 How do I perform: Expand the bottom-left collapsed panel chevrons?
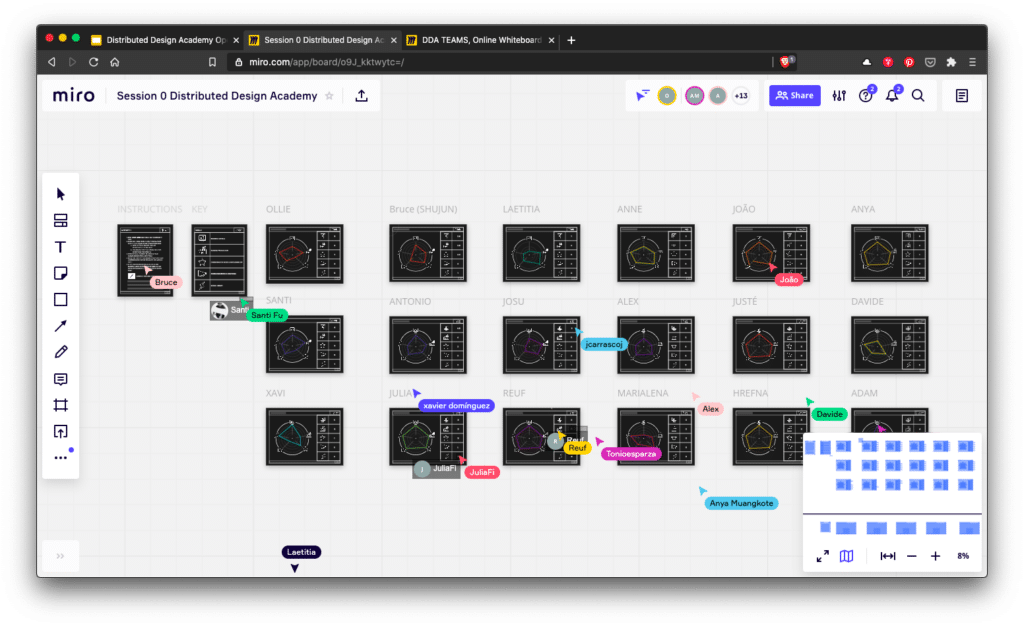point(60,556)
